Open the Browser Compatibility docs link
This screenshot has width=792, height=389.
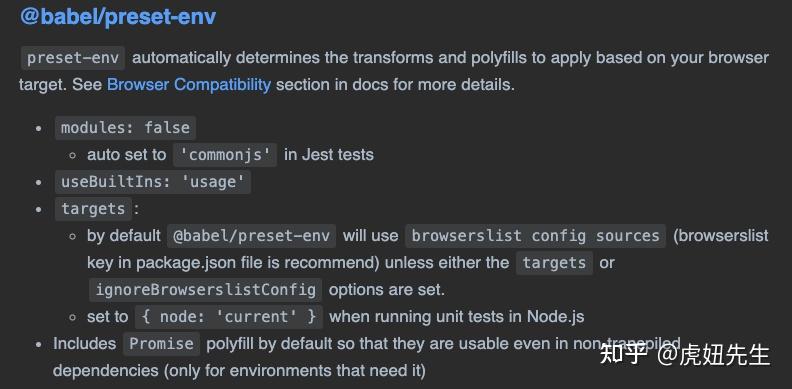pyautogui.click(x=189, y=84)
